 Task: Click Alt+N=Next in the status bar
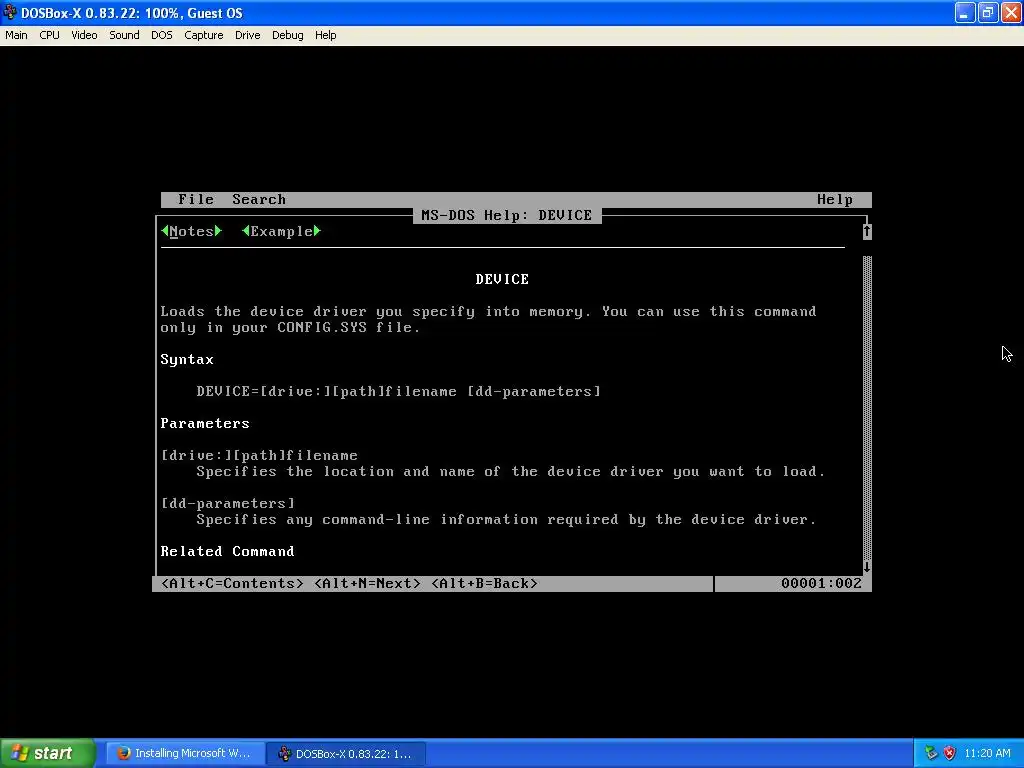pyautogui.click(x=368, y=583)
